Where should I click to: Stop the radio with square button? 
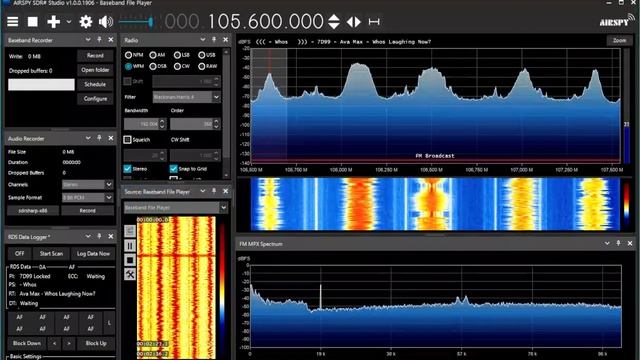33,22
